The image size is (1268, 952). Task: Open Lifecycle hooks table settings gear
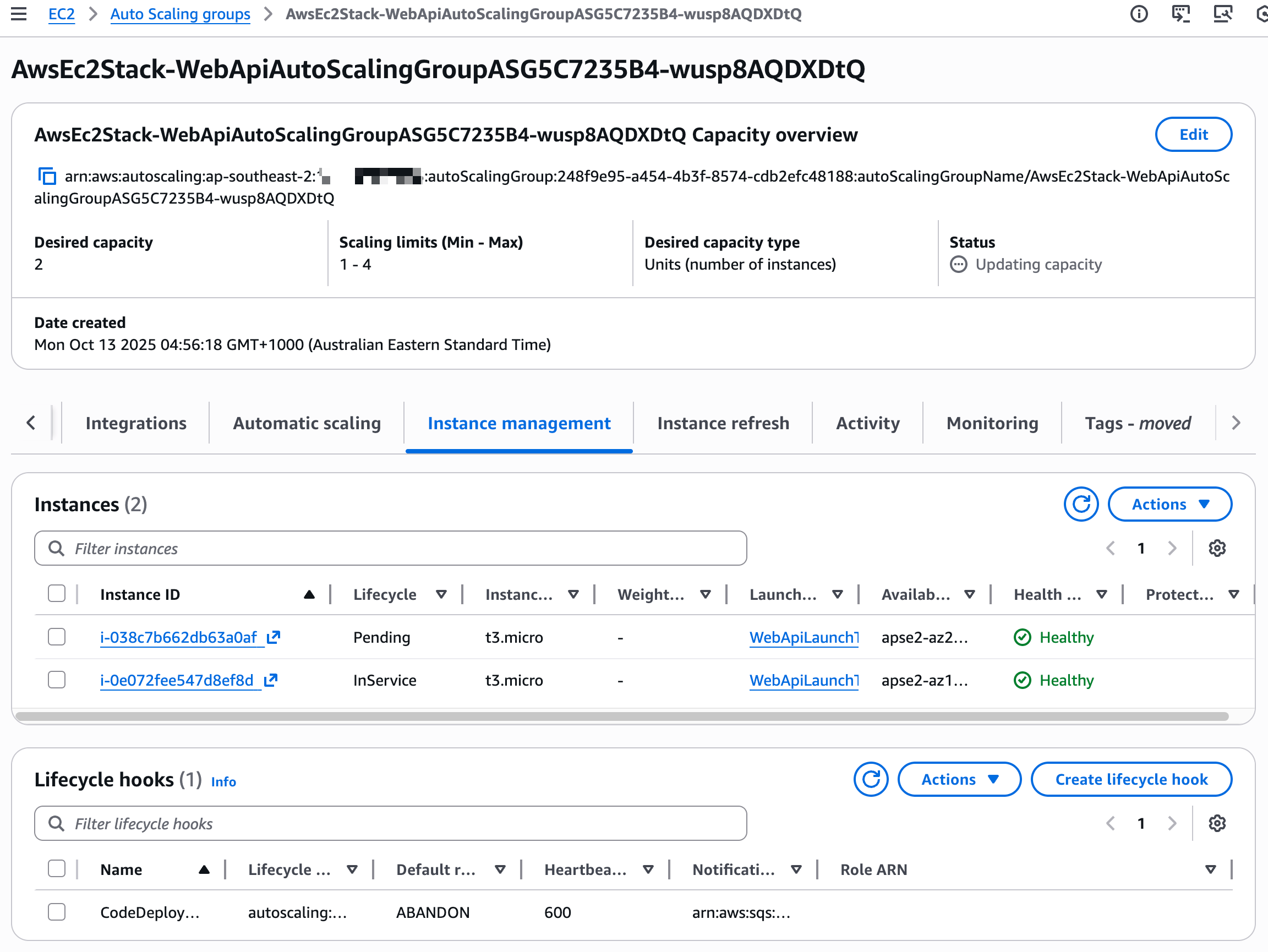(x=1217, y=824)
